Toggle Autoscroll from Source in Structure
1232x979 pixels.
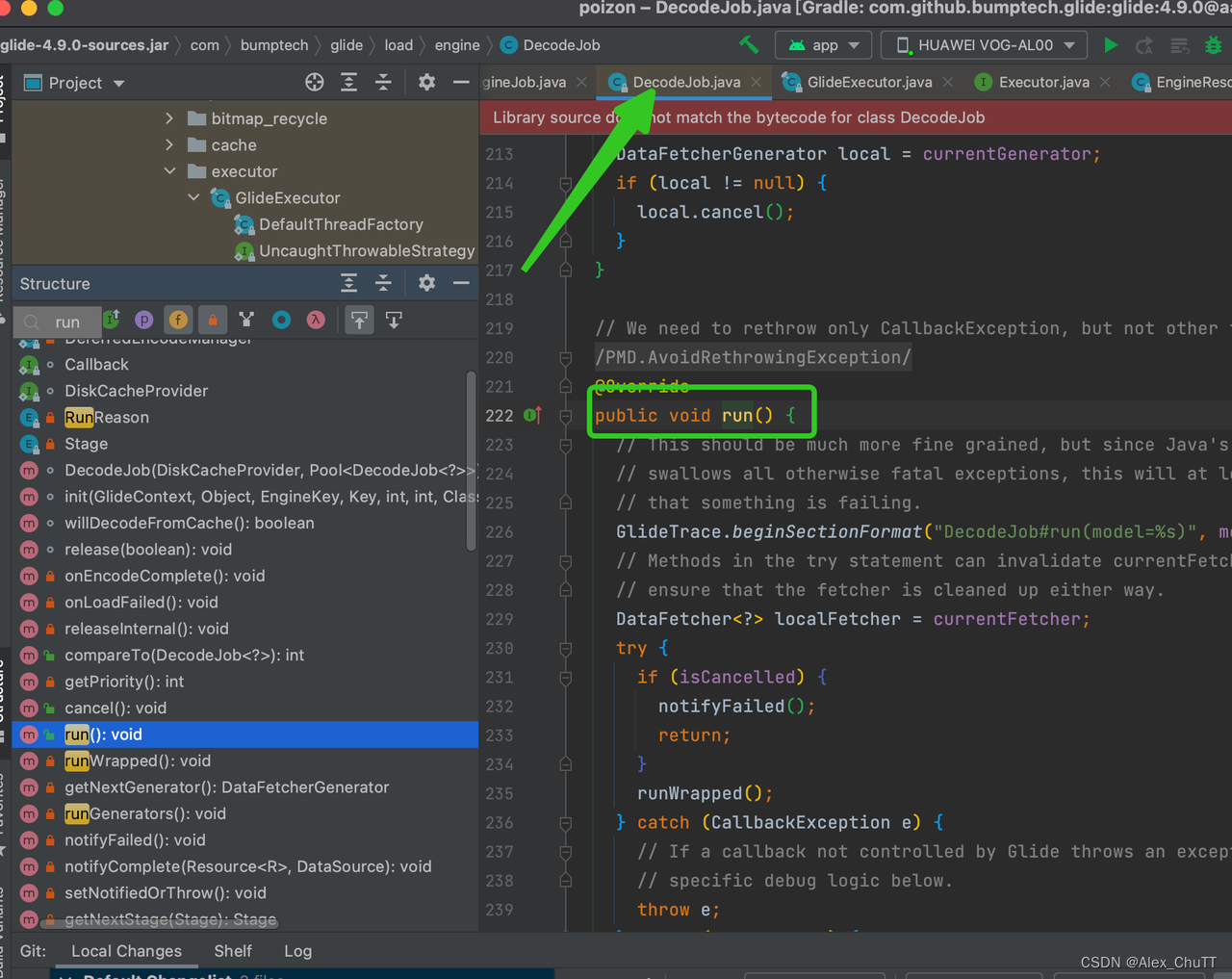point(394,320)
